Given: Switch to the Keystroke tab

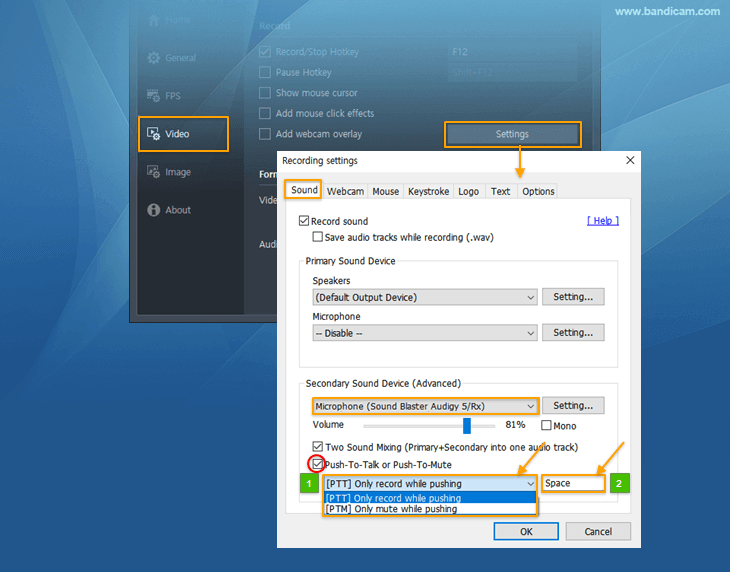Looking at the screenshot, I should (428, 191).
